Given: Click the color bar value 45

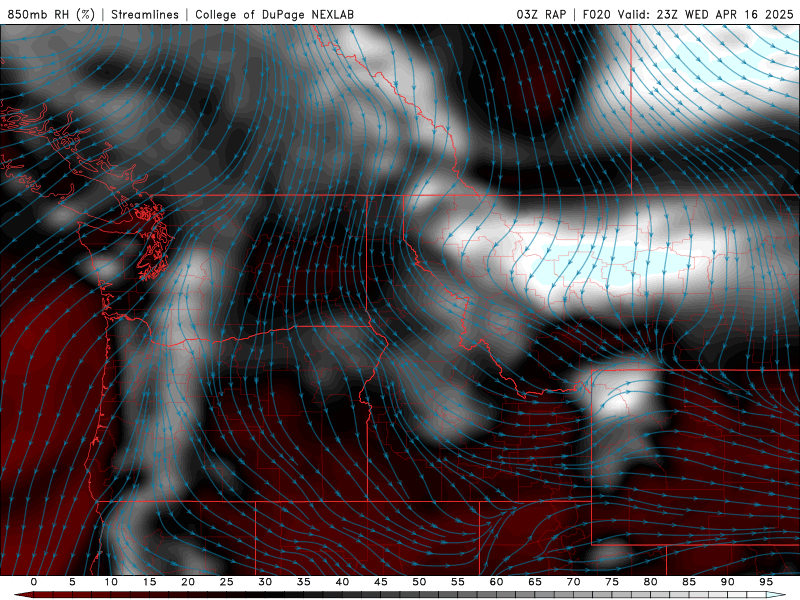Looking at the screenshot, I should (381, 582).
